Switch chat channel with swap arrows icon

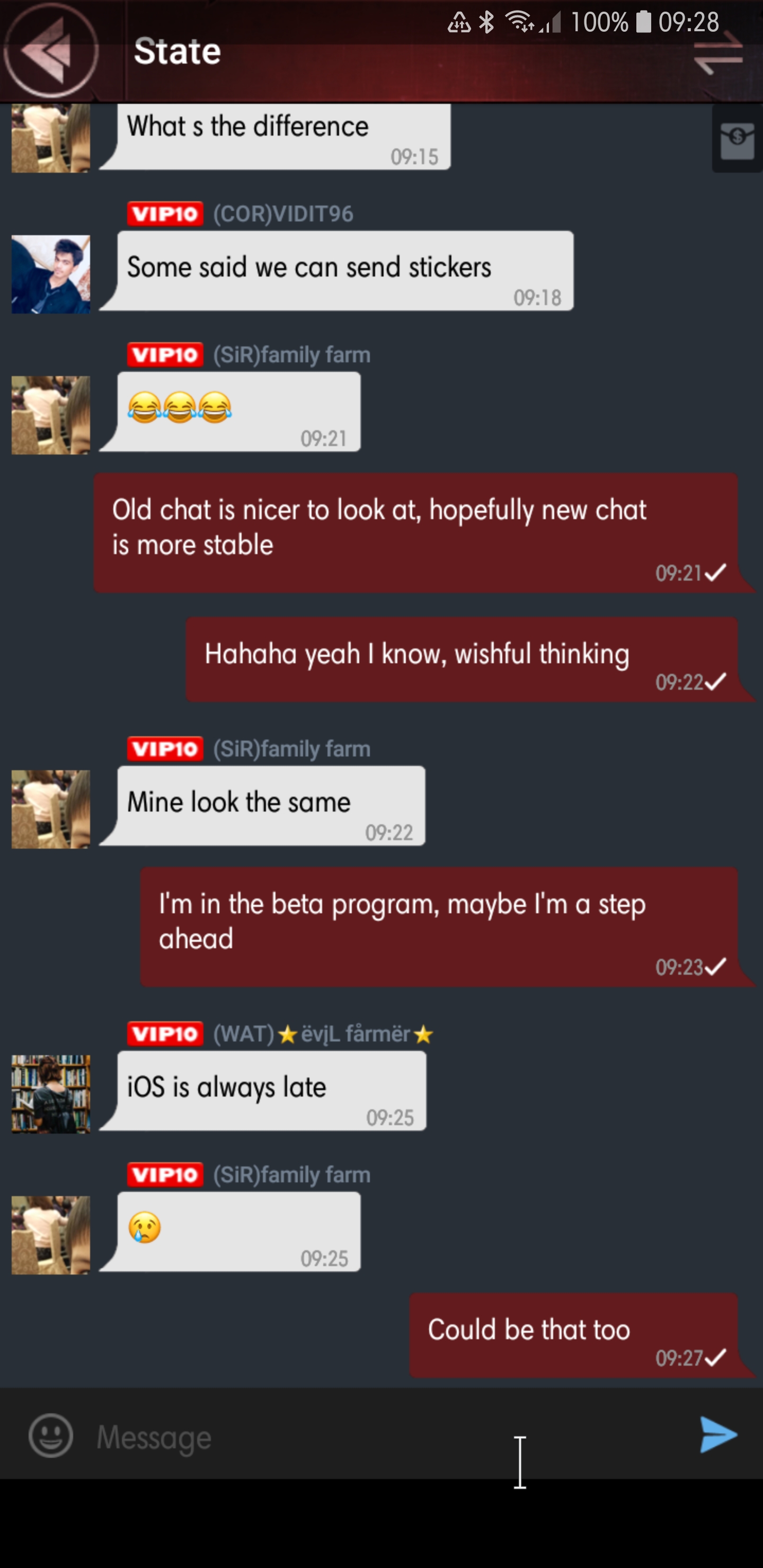[x=718, y=54]
